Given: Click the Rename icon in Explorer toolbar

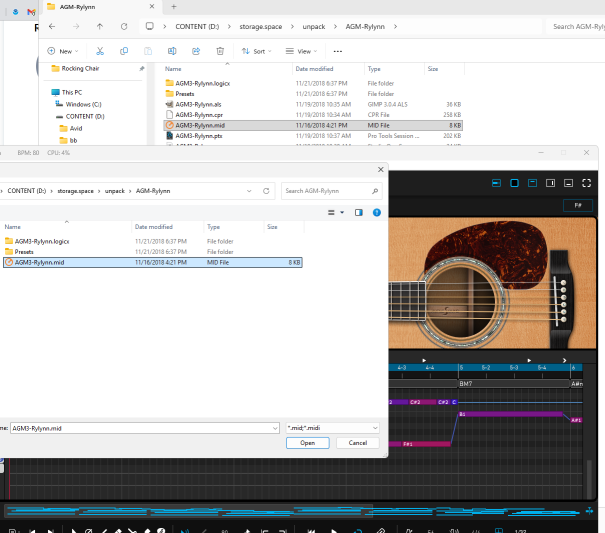Looking at the screenshot, I should [172, 51].
